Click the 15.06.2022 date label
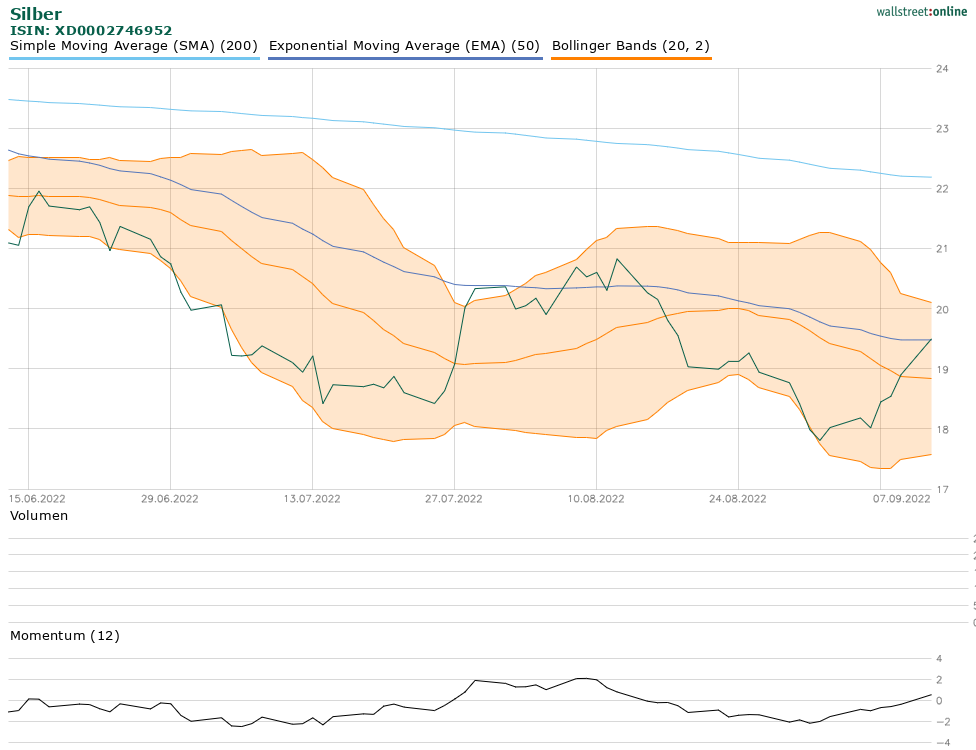The width and height of the screenshot is (976, 750). tap(37, 498)
